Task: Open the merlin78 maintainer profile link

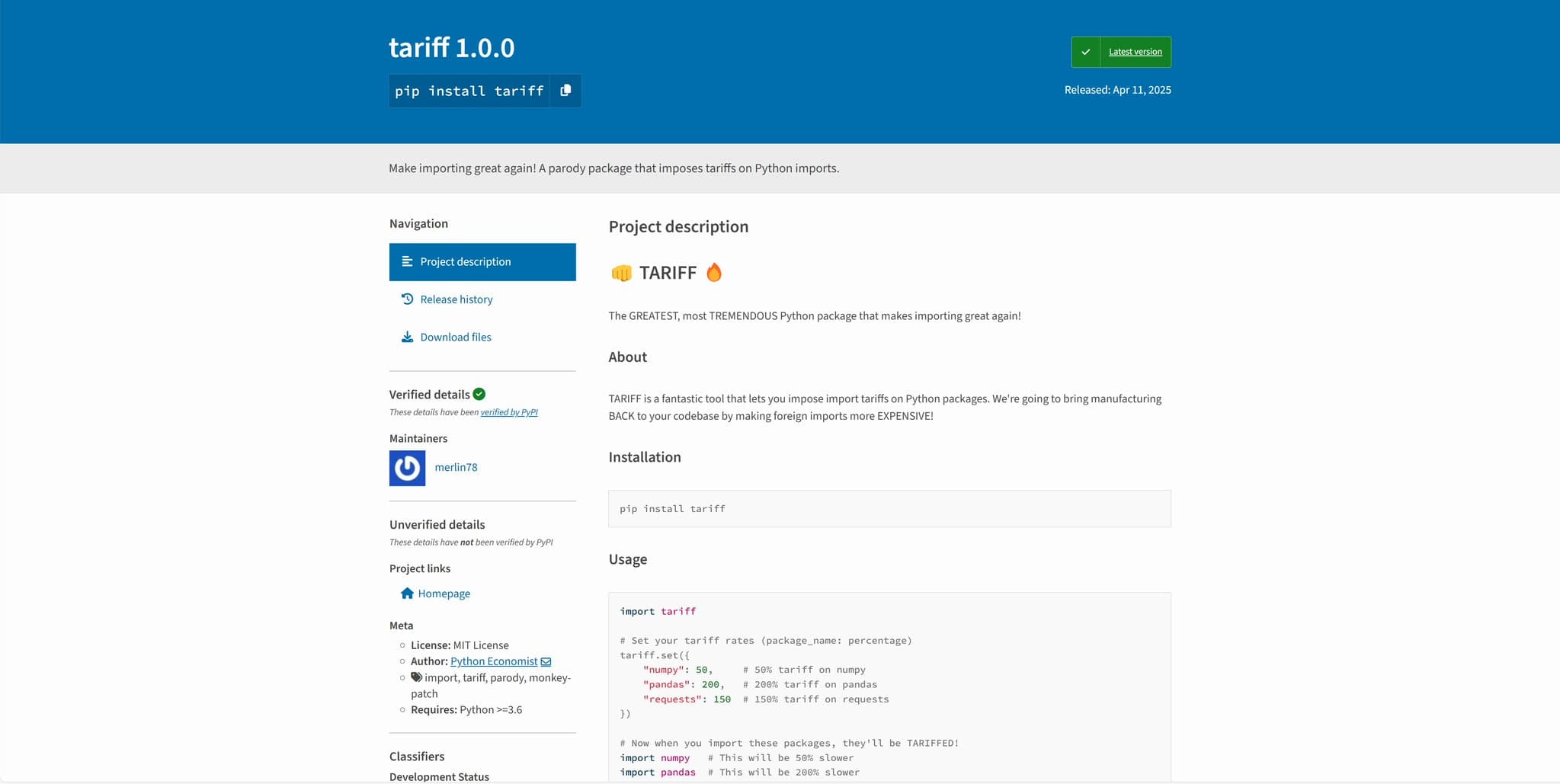Action: click(x=456, y=468)
